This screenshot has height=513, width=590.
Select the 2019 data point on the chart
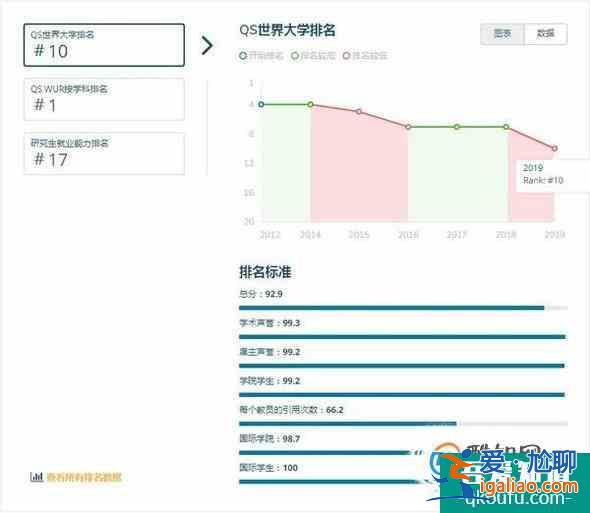point(555,148)
